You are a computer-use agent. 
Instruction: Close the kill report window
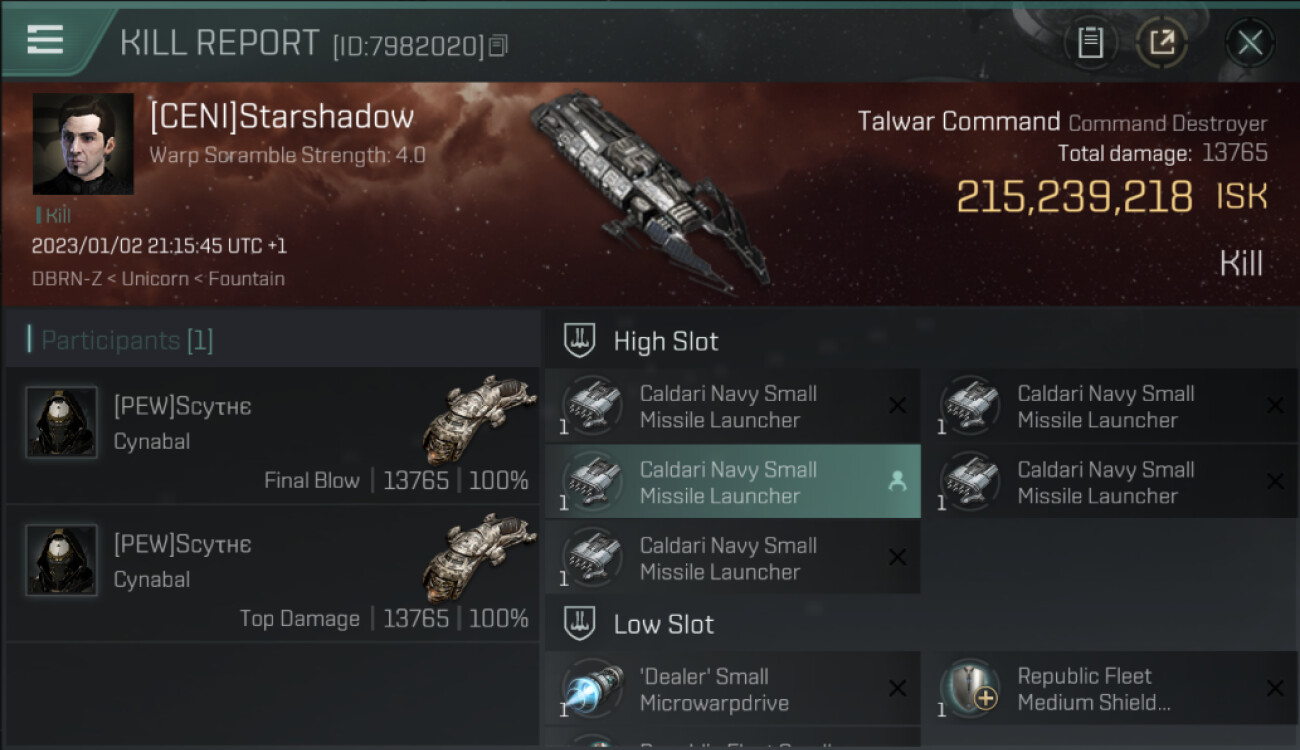(1249, 43)
